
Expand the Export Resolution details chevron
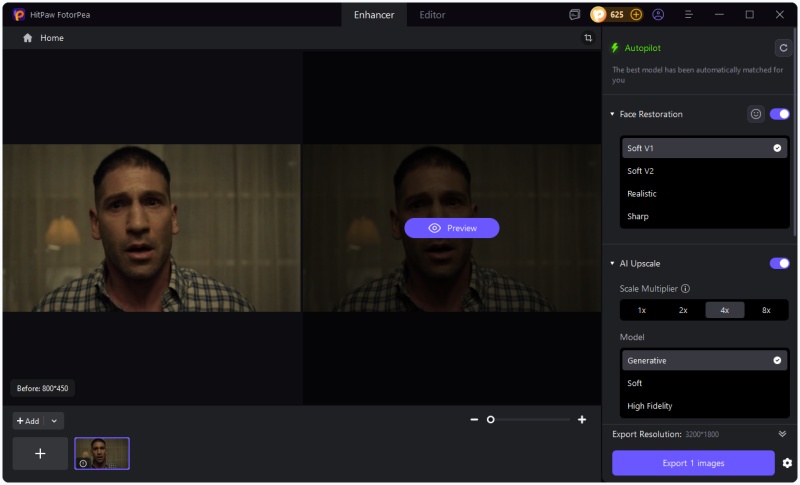[782, 434]
